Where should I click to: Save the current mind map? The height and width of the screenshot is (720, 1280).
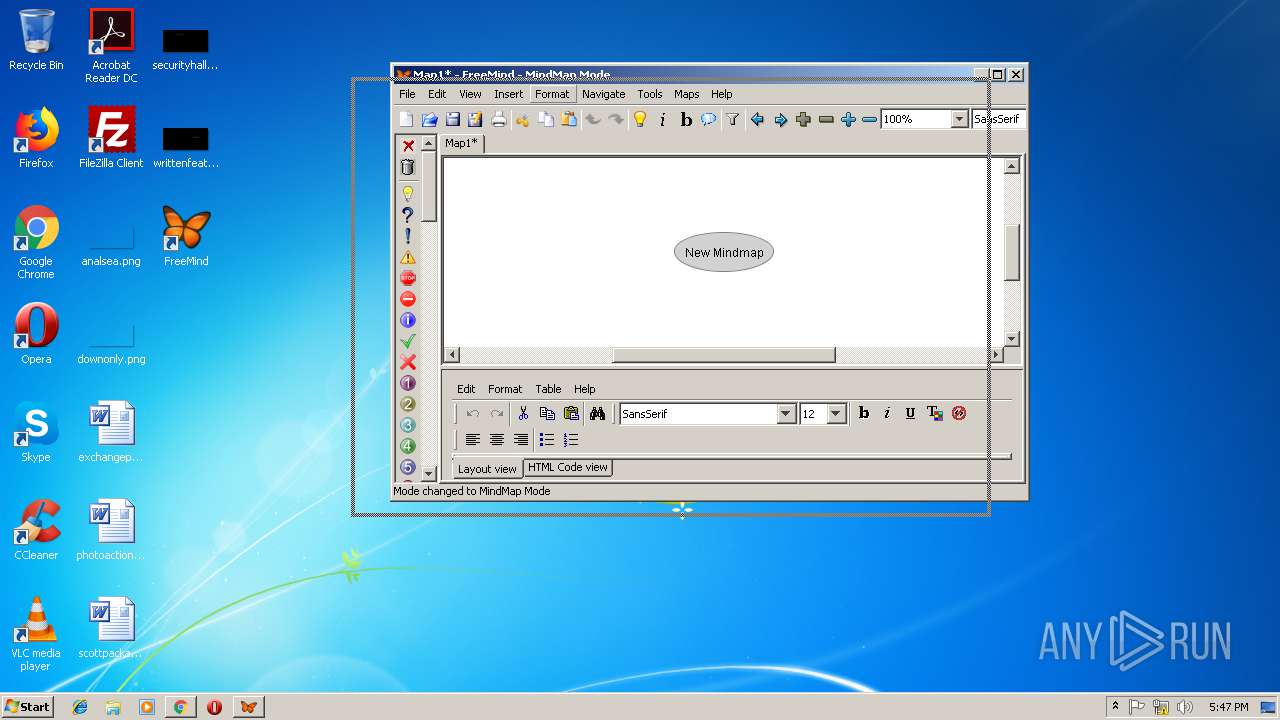pyautogui.click(x=453, y=119)
